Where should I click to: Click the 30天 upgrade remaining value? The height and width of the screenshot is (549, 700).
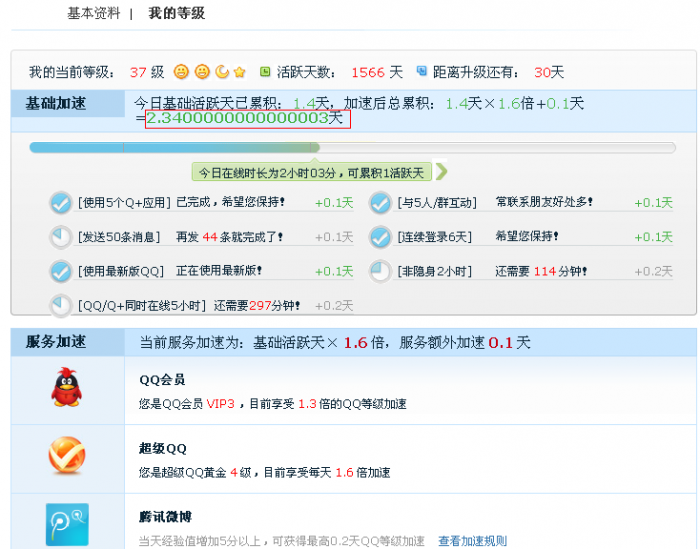pos(549,72)
